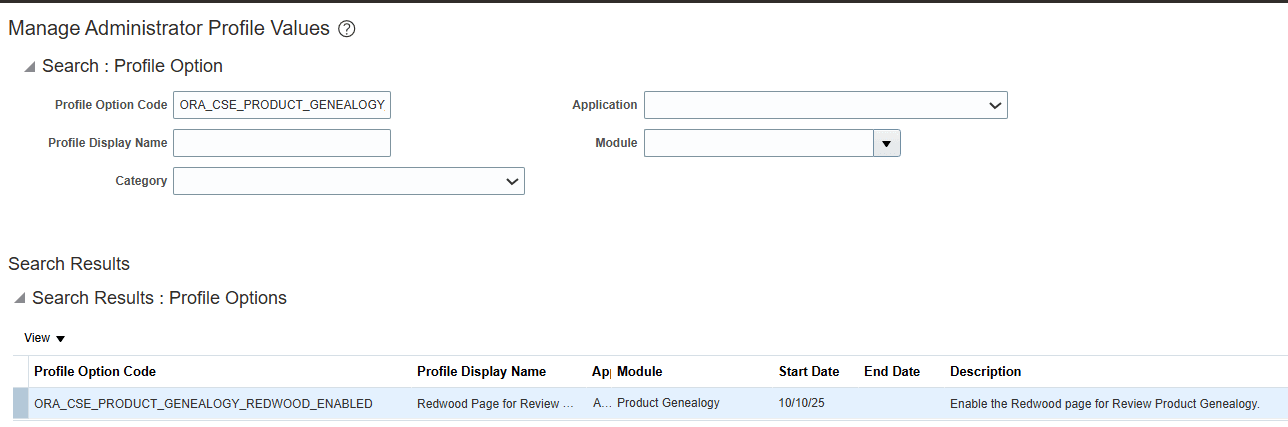Click the Module input field
This screenshot has width=1288, height=427.
click(759, 143)
